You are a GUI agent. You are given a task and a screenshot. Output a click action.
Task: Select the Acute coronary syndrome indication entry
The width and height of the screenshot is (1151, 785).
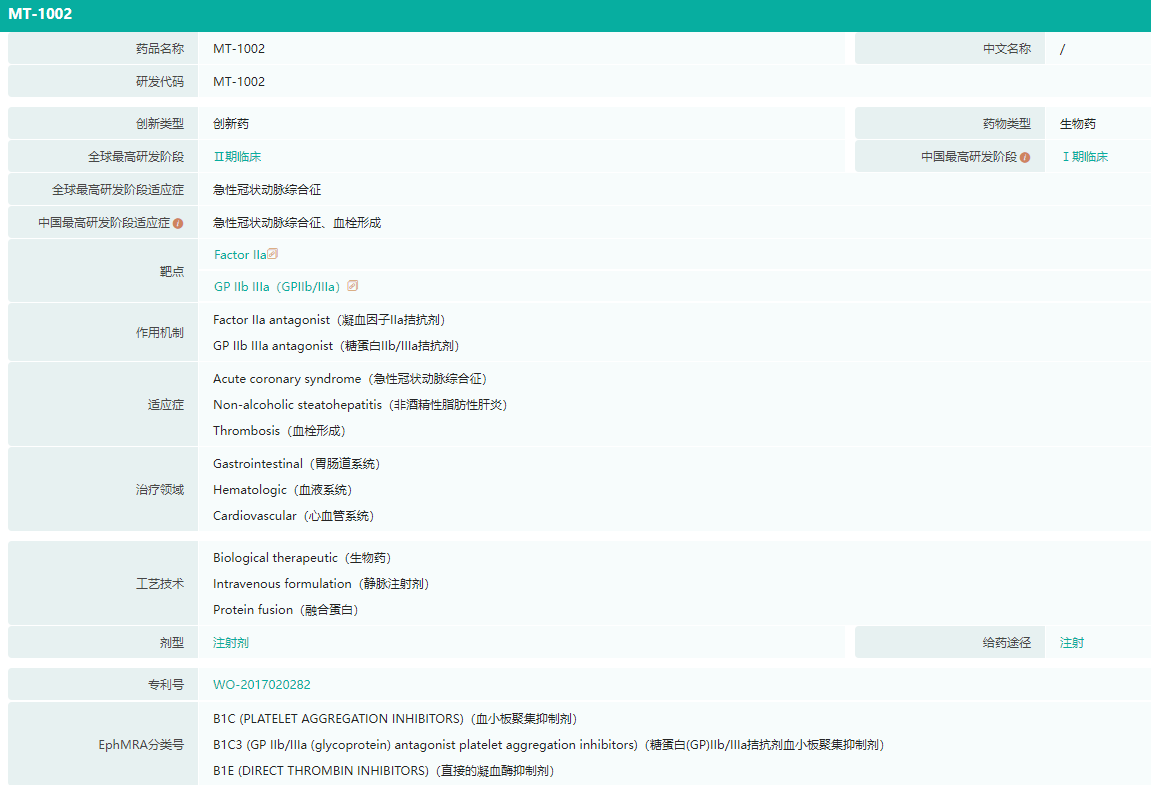click(350, 379)
